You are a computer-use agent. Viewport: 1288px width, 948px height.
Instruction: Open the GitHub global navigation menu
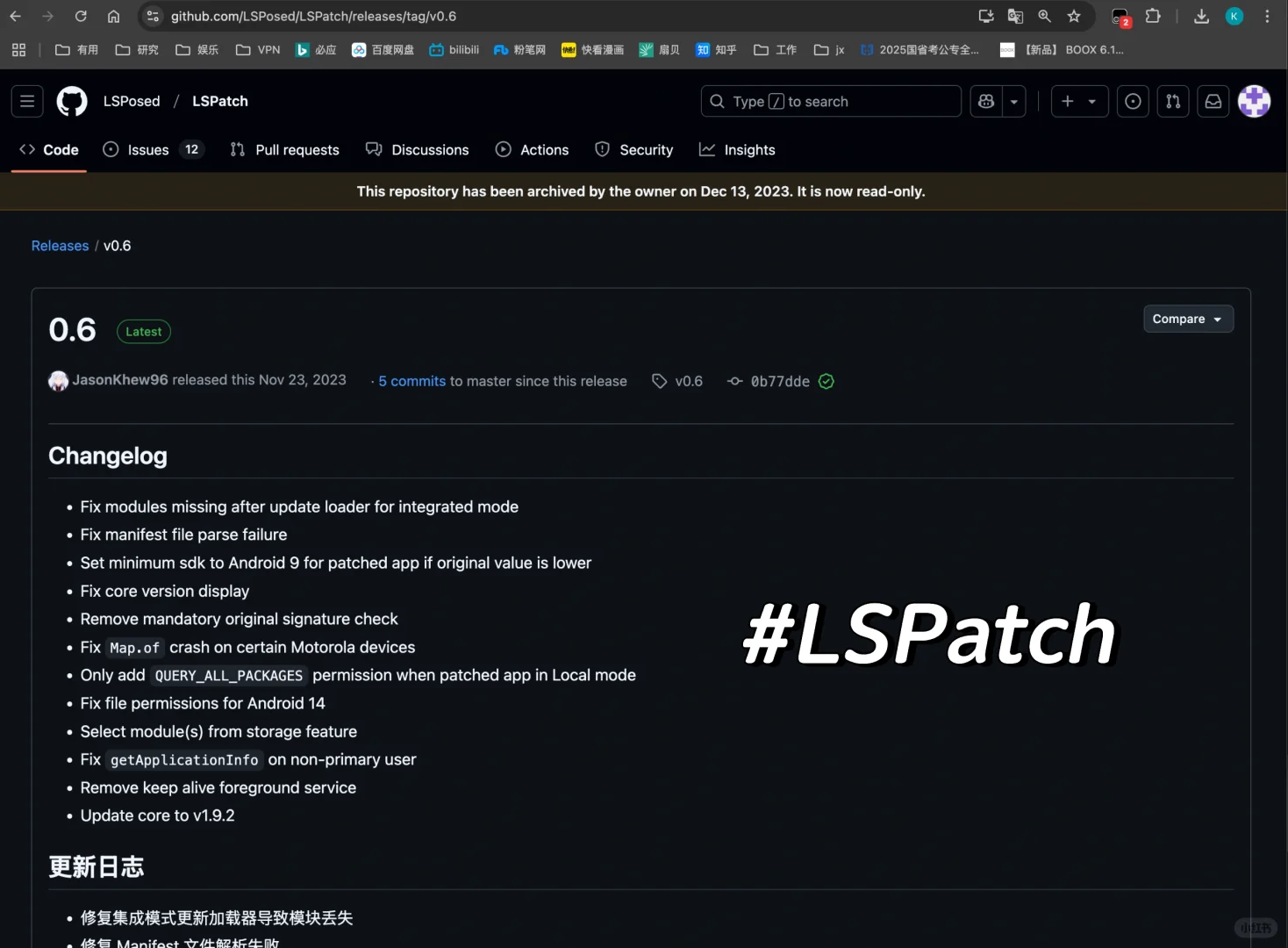click(x=27, y=101)
